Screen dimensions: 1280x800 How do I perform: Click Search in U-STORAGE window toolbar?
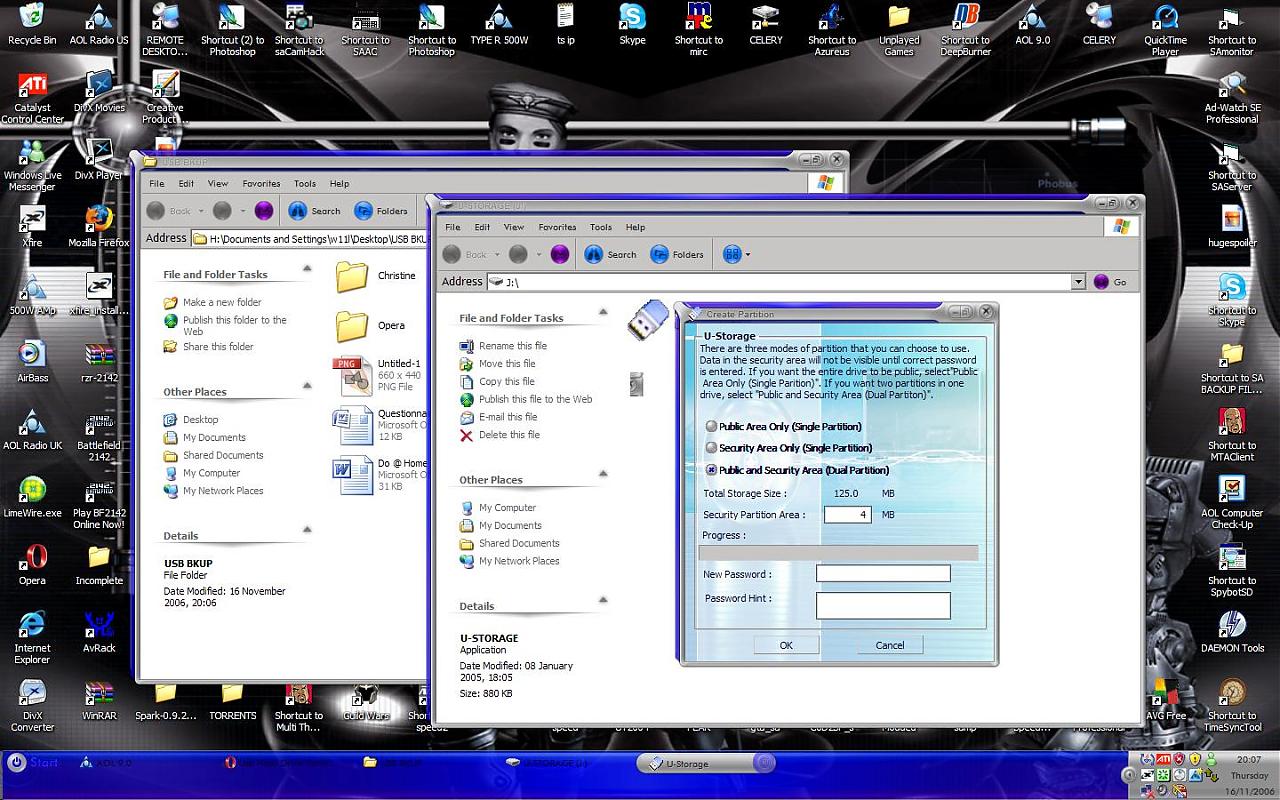[x=611, y=254]
